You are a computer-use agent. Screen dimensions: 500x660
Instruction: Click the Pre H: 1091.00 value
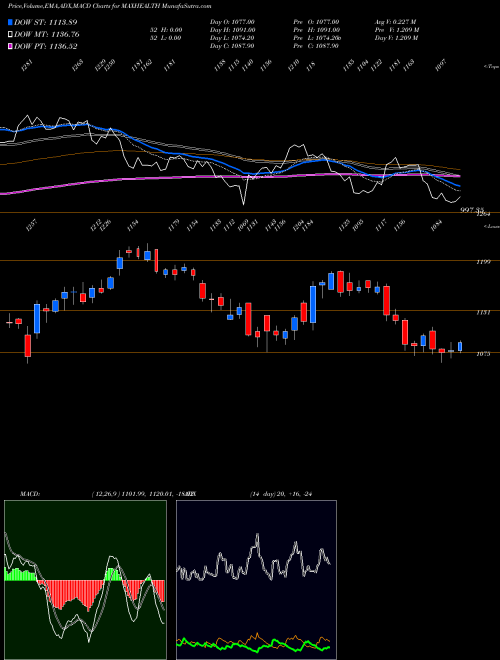tap(318, 30)
